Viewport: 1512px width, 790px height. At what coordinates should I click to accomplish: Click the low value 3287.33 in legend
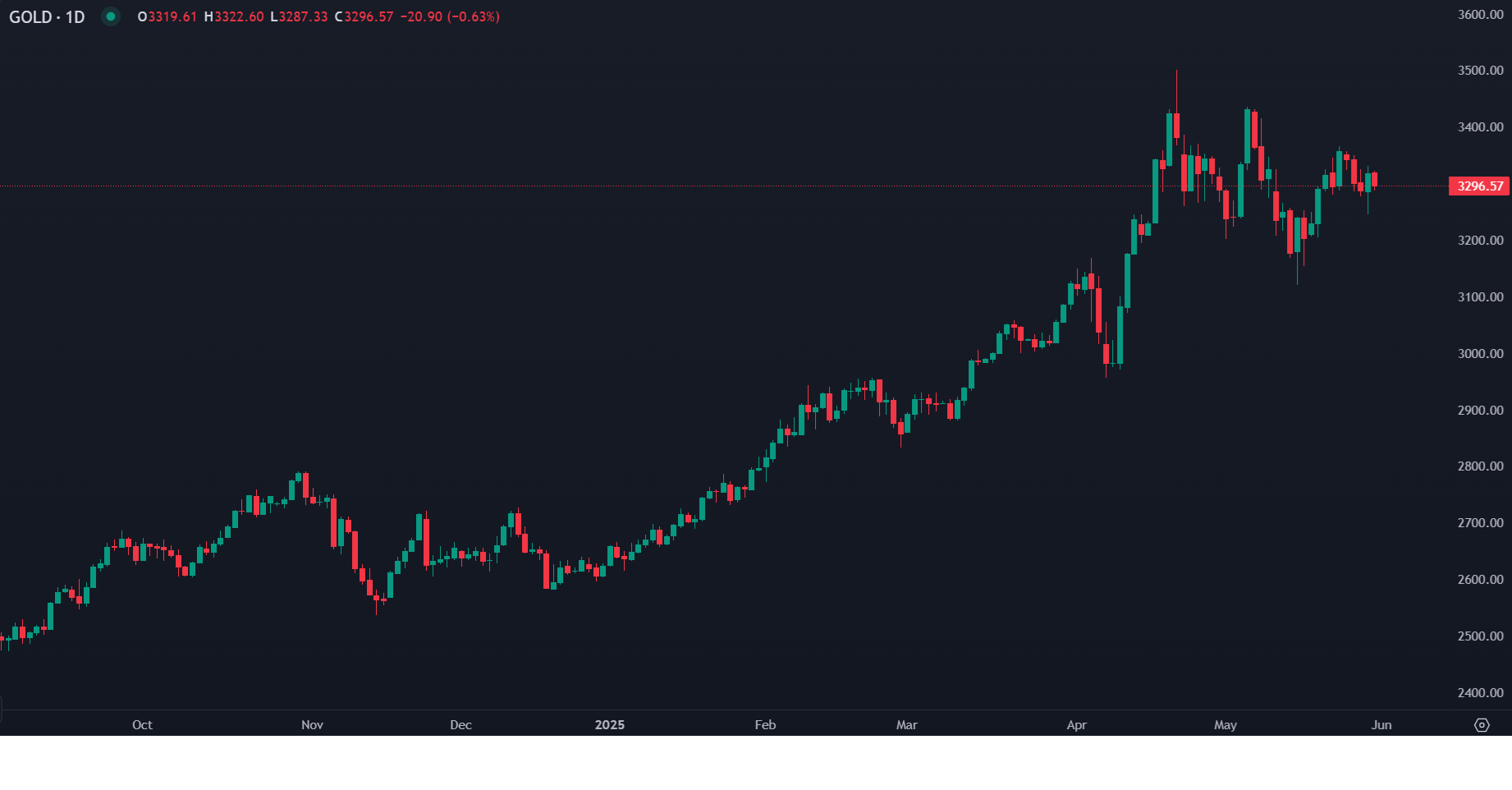(x=303, y=17)
